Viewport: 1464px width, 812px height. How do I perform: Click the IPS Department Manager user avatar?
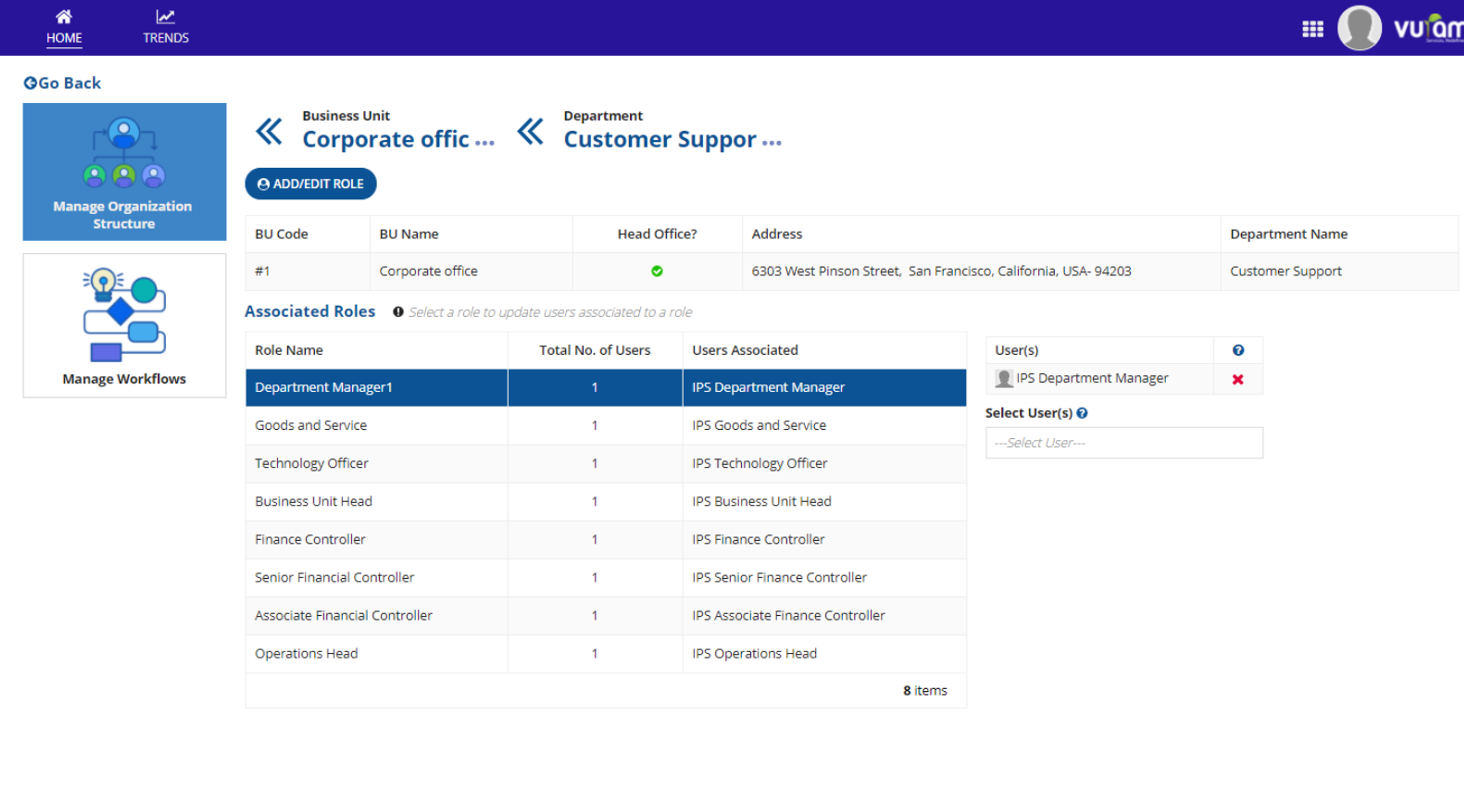pyautogui.click(x=1004, y=379)
